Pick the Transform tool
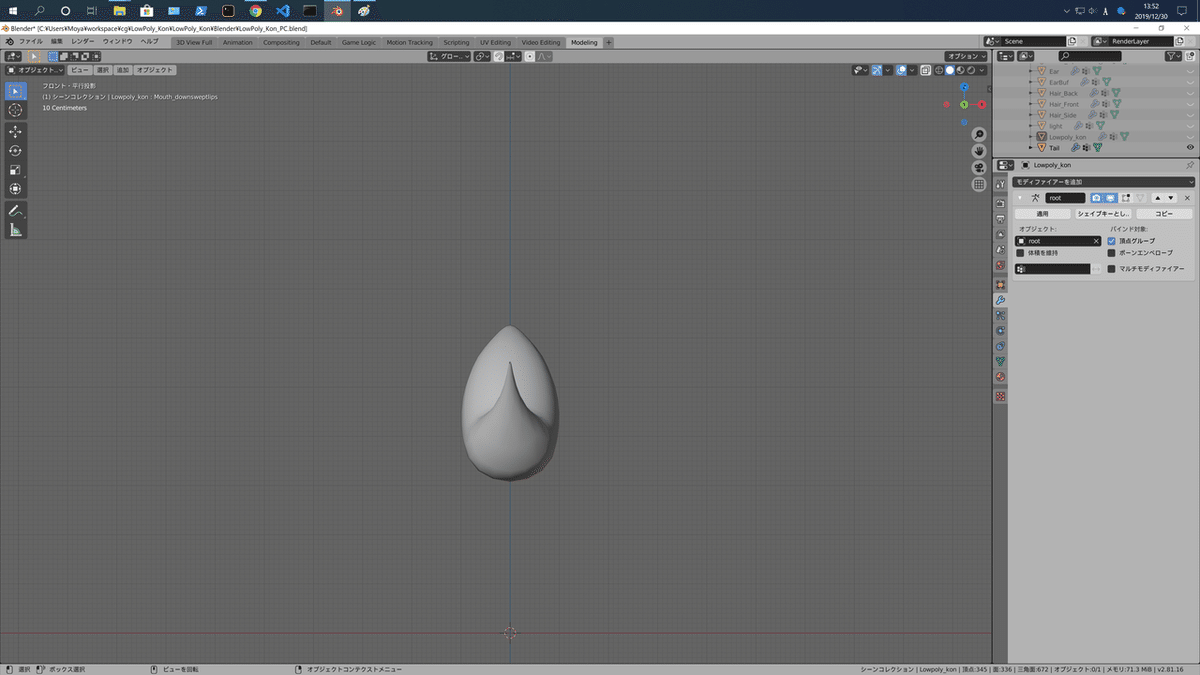 (x=15, y=188)
